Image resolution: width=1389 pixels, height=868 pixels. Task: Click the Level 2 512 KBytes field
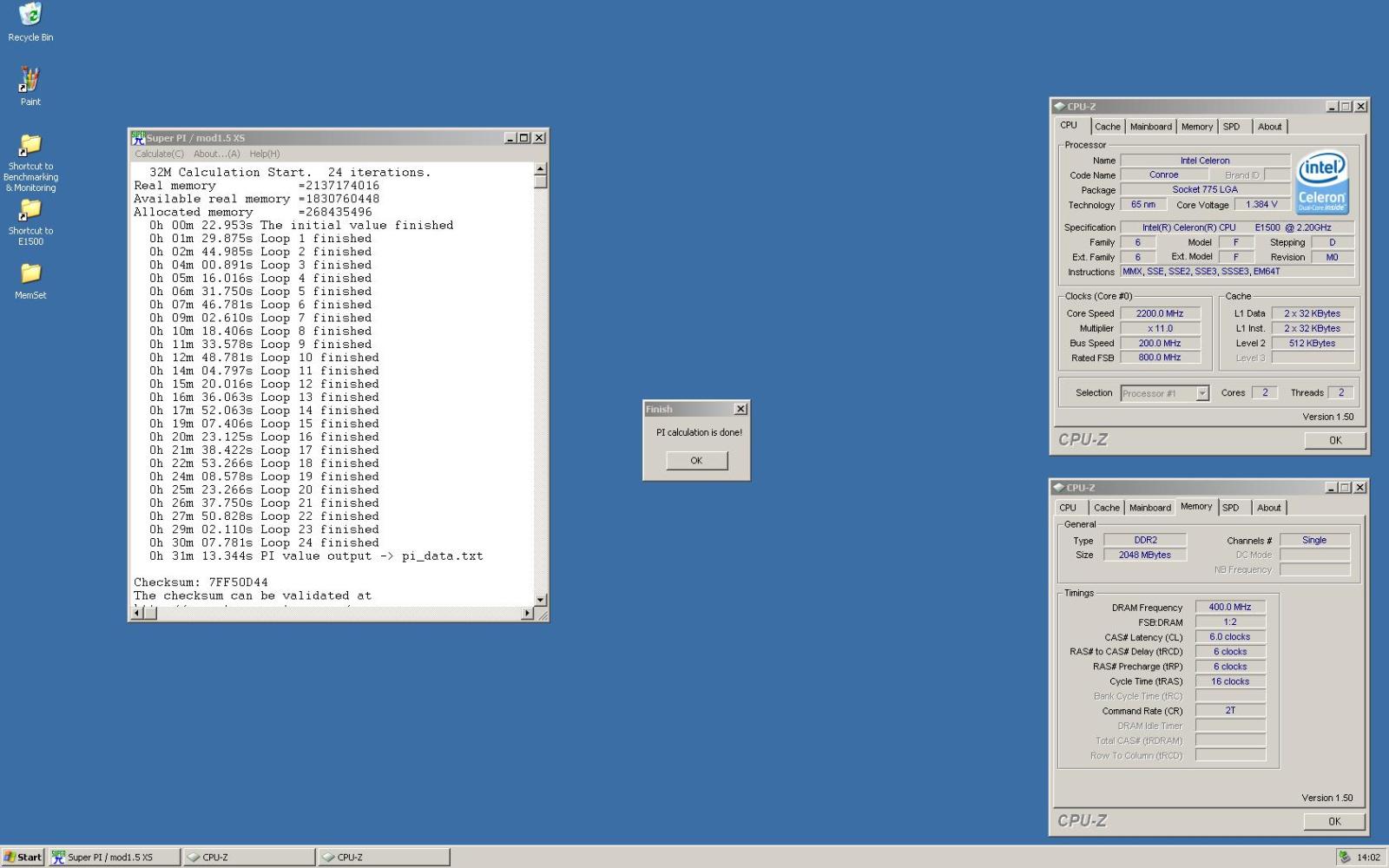tap(1312, 343)
